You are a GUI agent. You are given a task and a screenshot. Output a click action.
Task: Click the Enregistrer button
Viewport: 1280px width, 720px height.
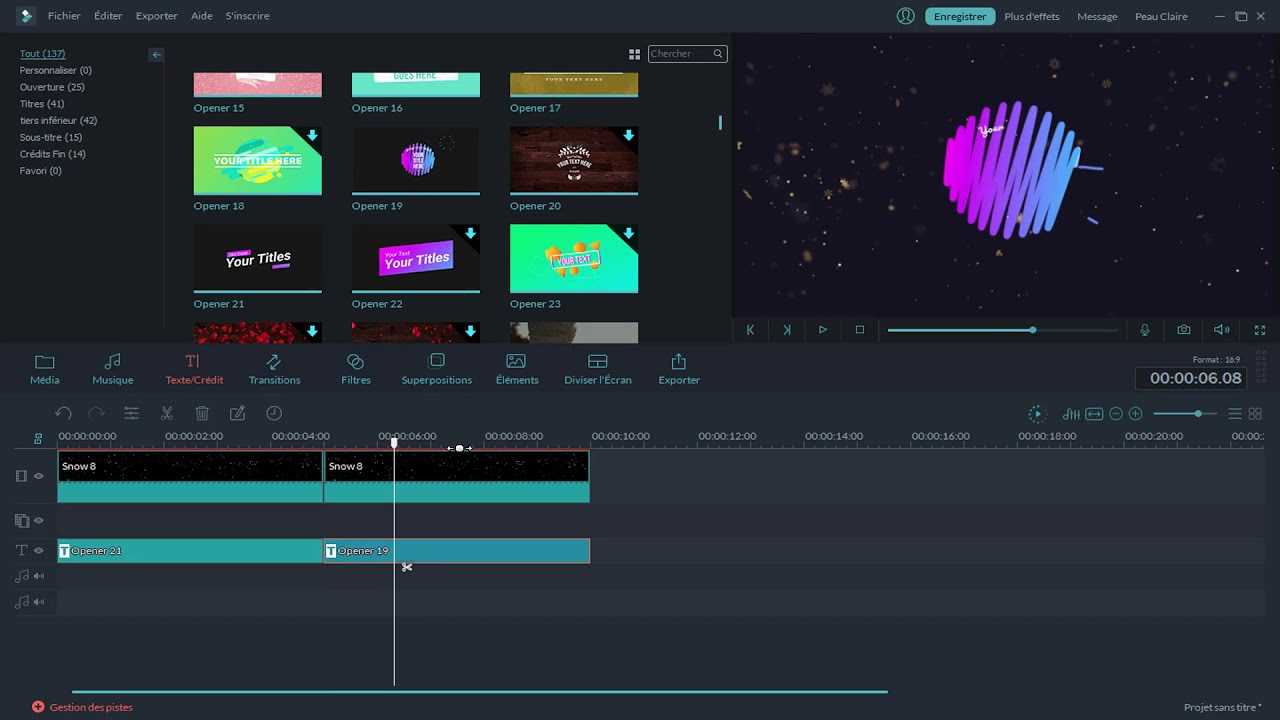959,16
